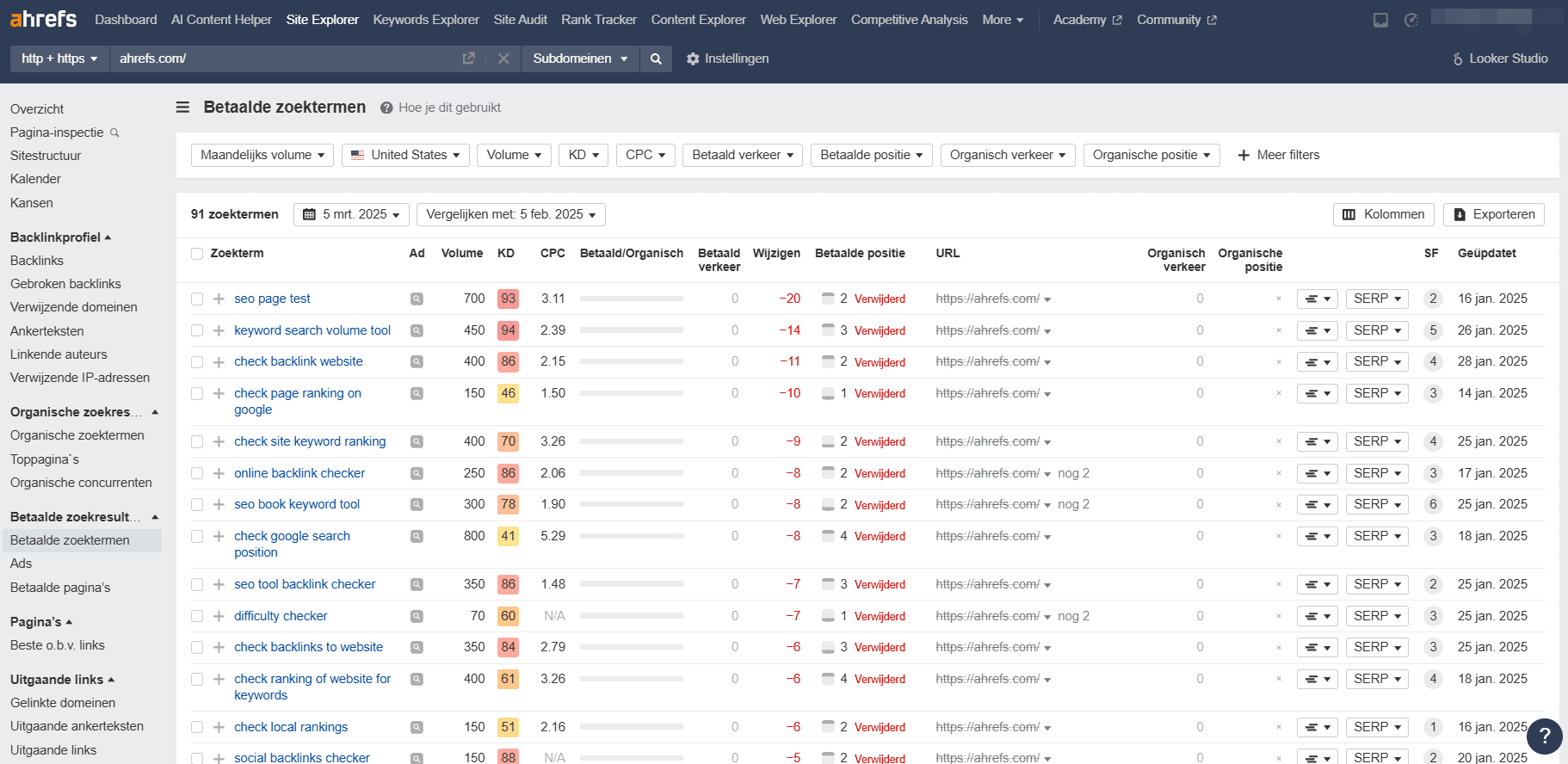Open the http + https protocol dropdown
This screenshot has width=1568, height=764.
(x=59, y=59)
